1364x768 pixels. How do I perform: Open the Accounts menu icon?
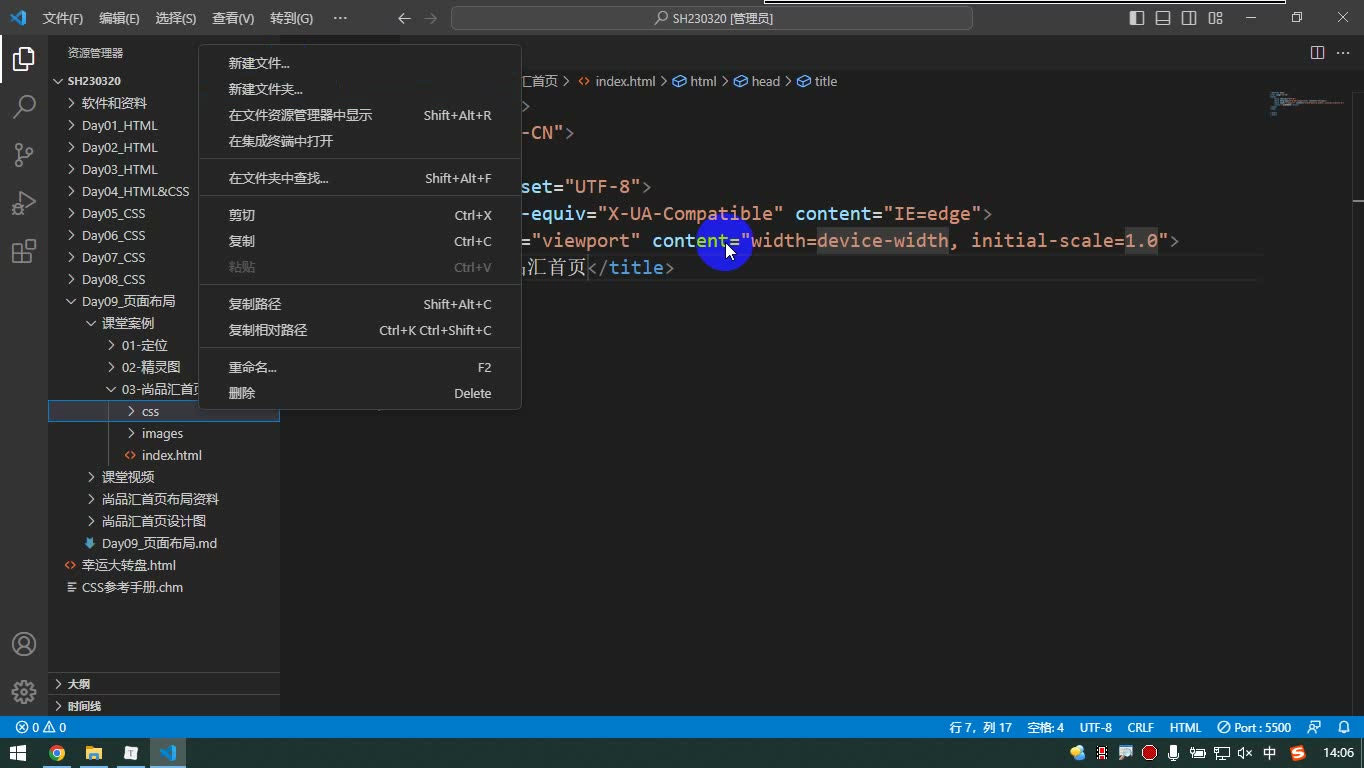[24, 644]
